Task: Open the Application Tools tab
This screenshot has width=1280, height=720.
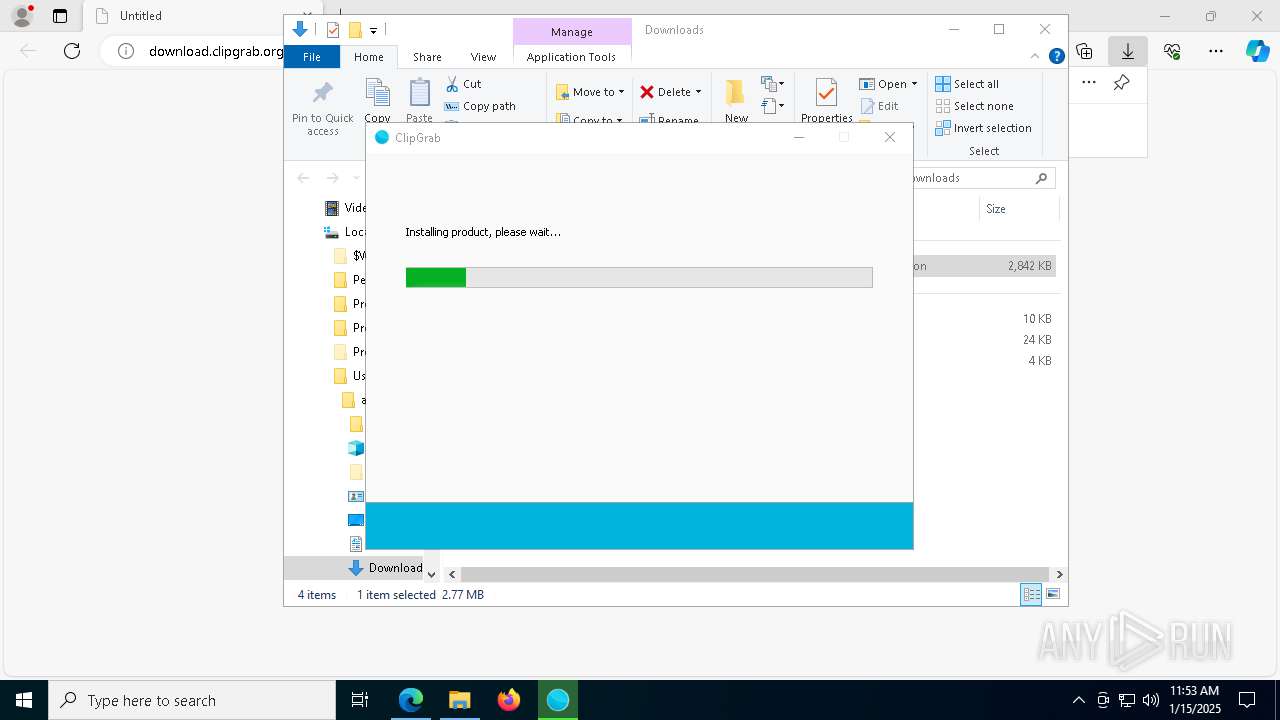Action: click(571, 57)
